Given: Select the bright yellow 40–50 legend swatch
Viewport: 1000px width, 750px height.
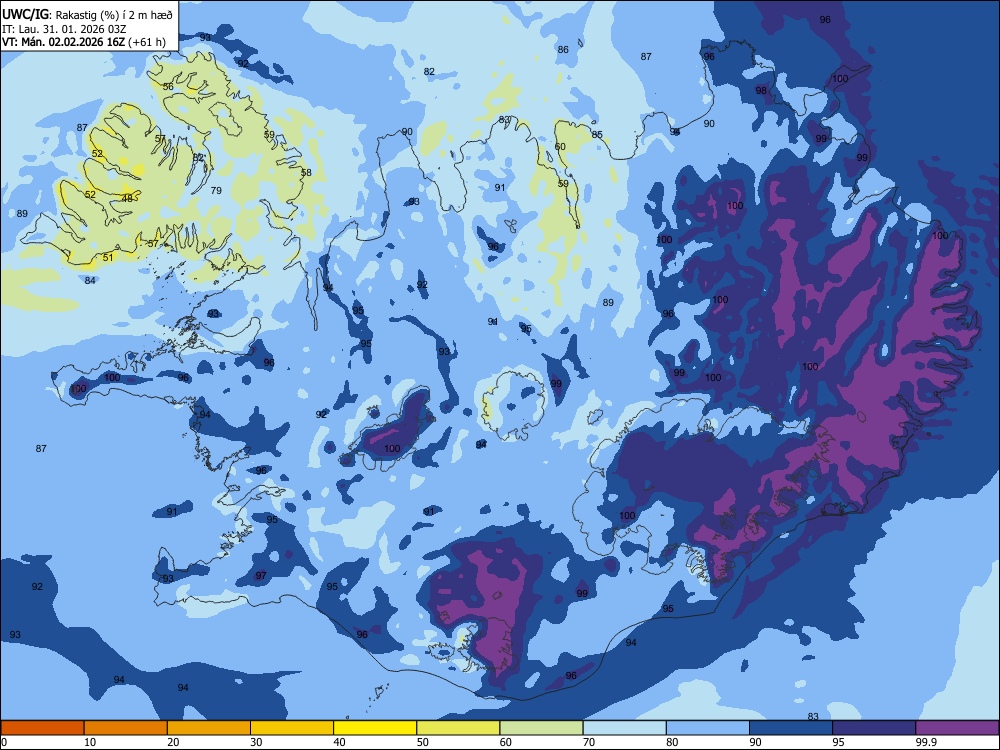Looking at the screenshot, I should (x=375, y=728).
